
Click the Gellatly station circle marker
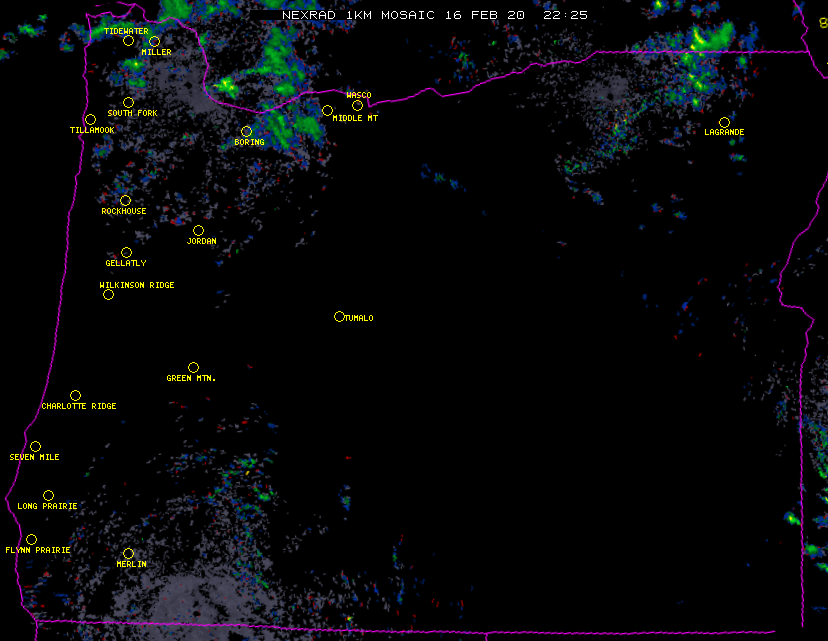pyautogui.click(x=126, y=252)
